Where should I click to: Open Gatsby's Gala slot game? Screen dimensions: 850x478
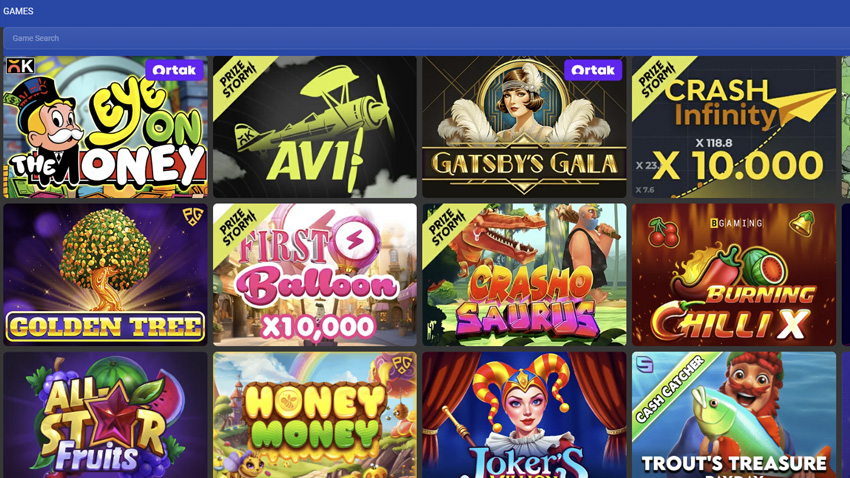coord(524,127)
